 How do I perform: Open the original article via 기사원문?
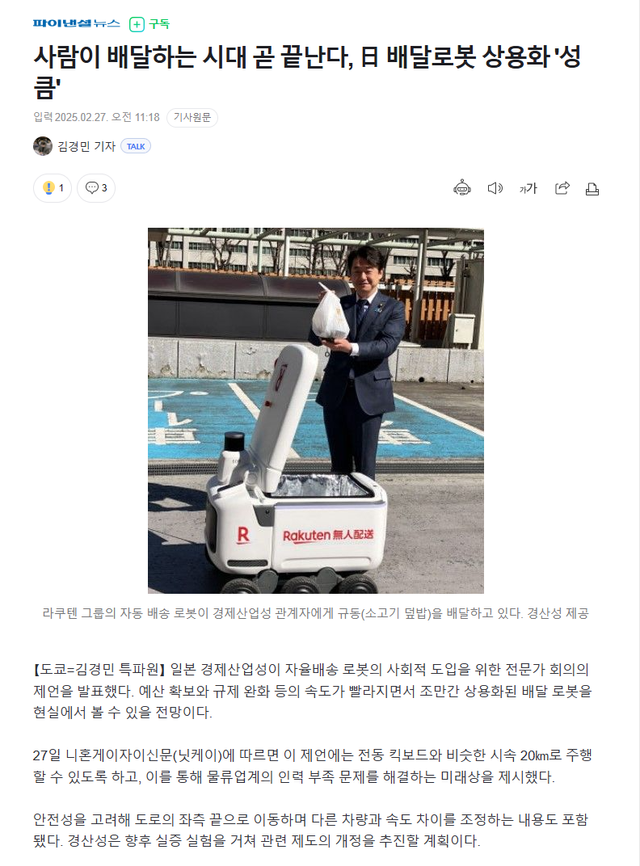[x=192, y=117]
